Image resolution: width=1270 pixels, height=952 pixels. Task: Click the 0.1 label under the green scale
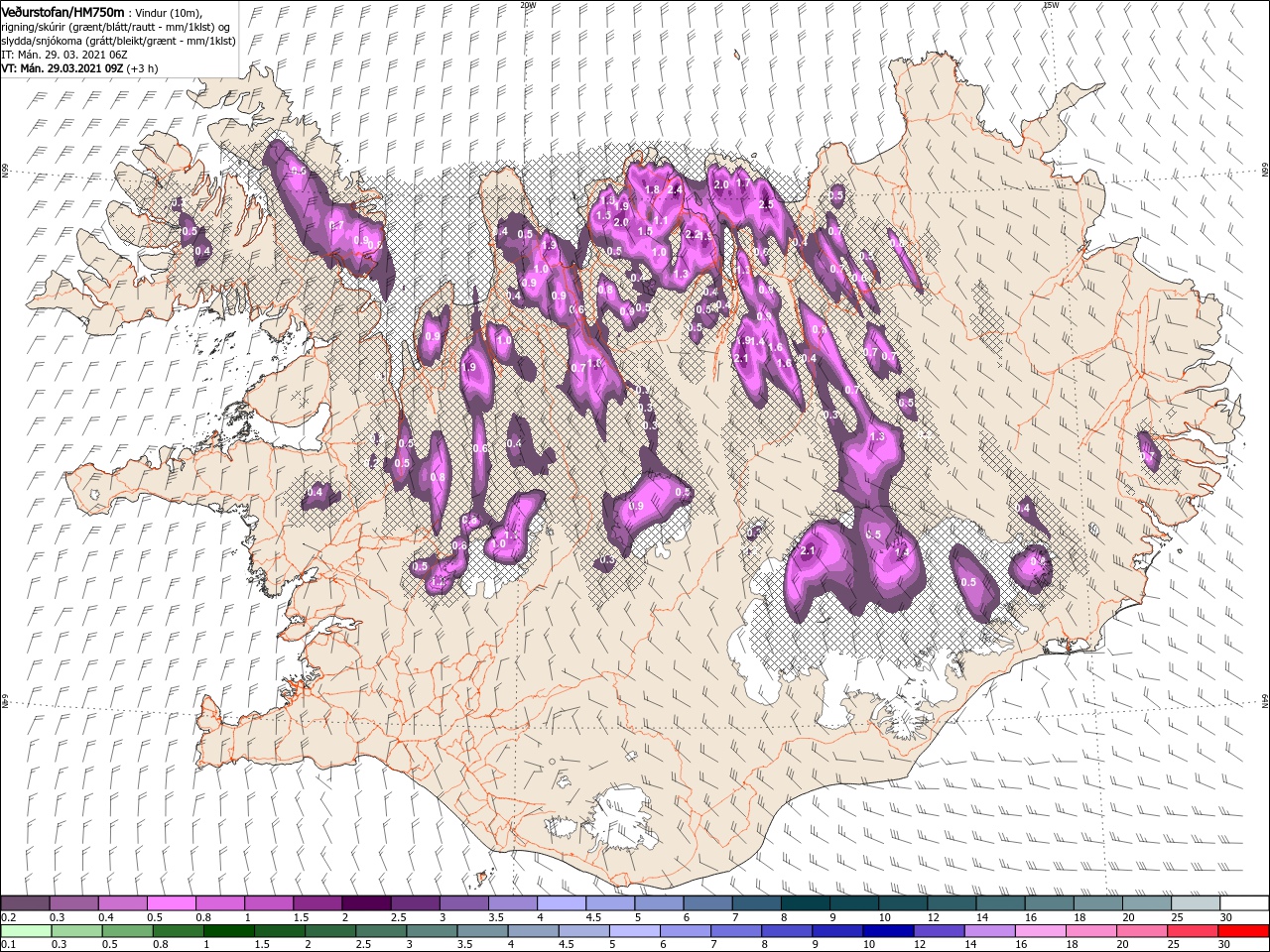click(x=8, y=945)
